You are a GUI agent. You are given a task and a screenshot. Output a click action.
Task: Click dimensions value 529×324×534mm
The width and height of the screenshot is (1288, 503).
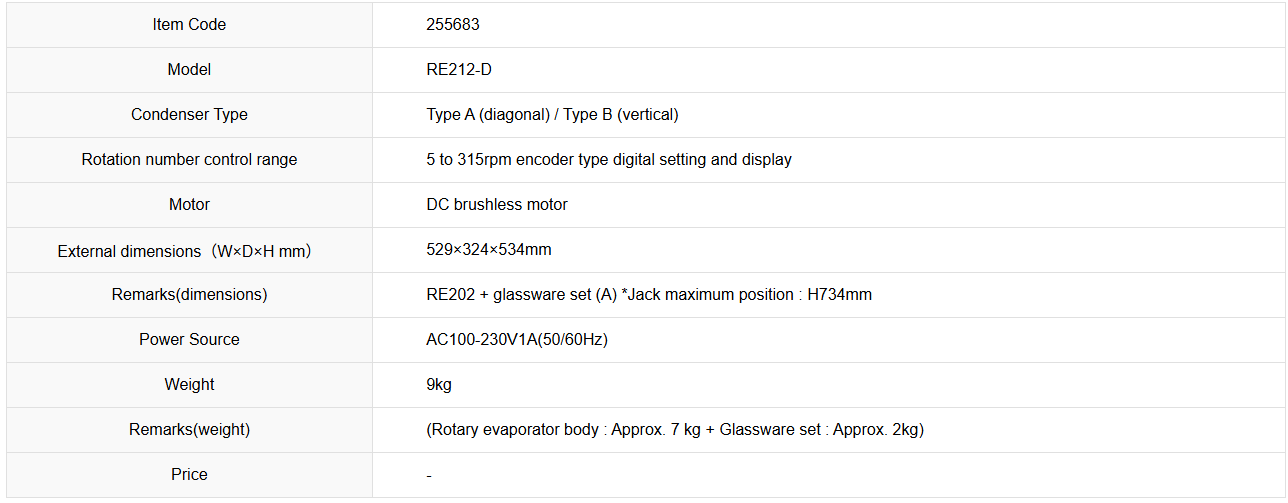point(488,250)
